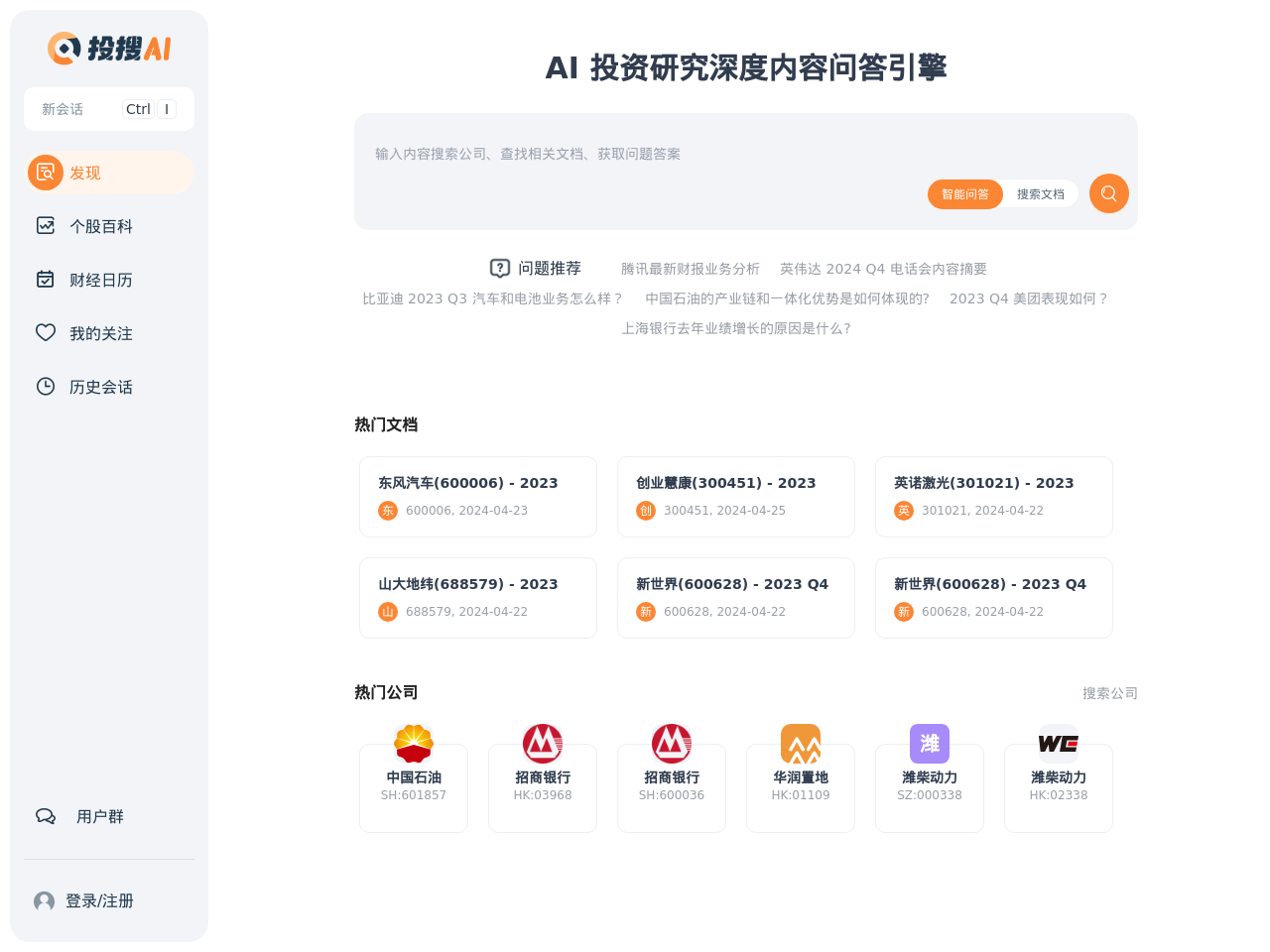Click the 招商银行 HK:03968 logo

point(543,744)
